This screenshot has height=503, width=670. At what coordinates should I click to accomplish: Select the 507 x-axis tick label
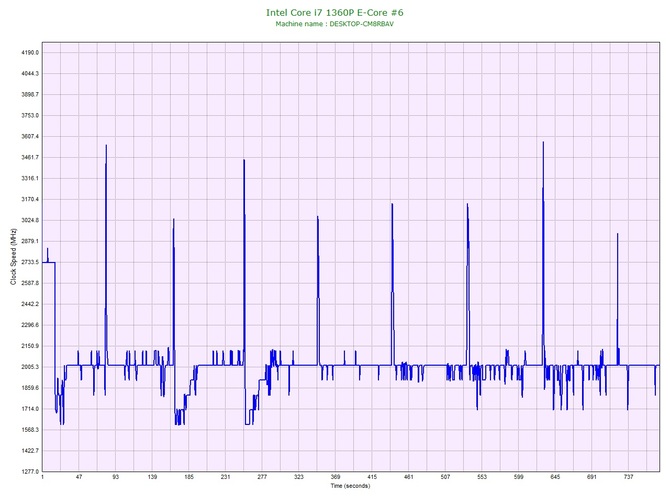[x=445, y=477]
